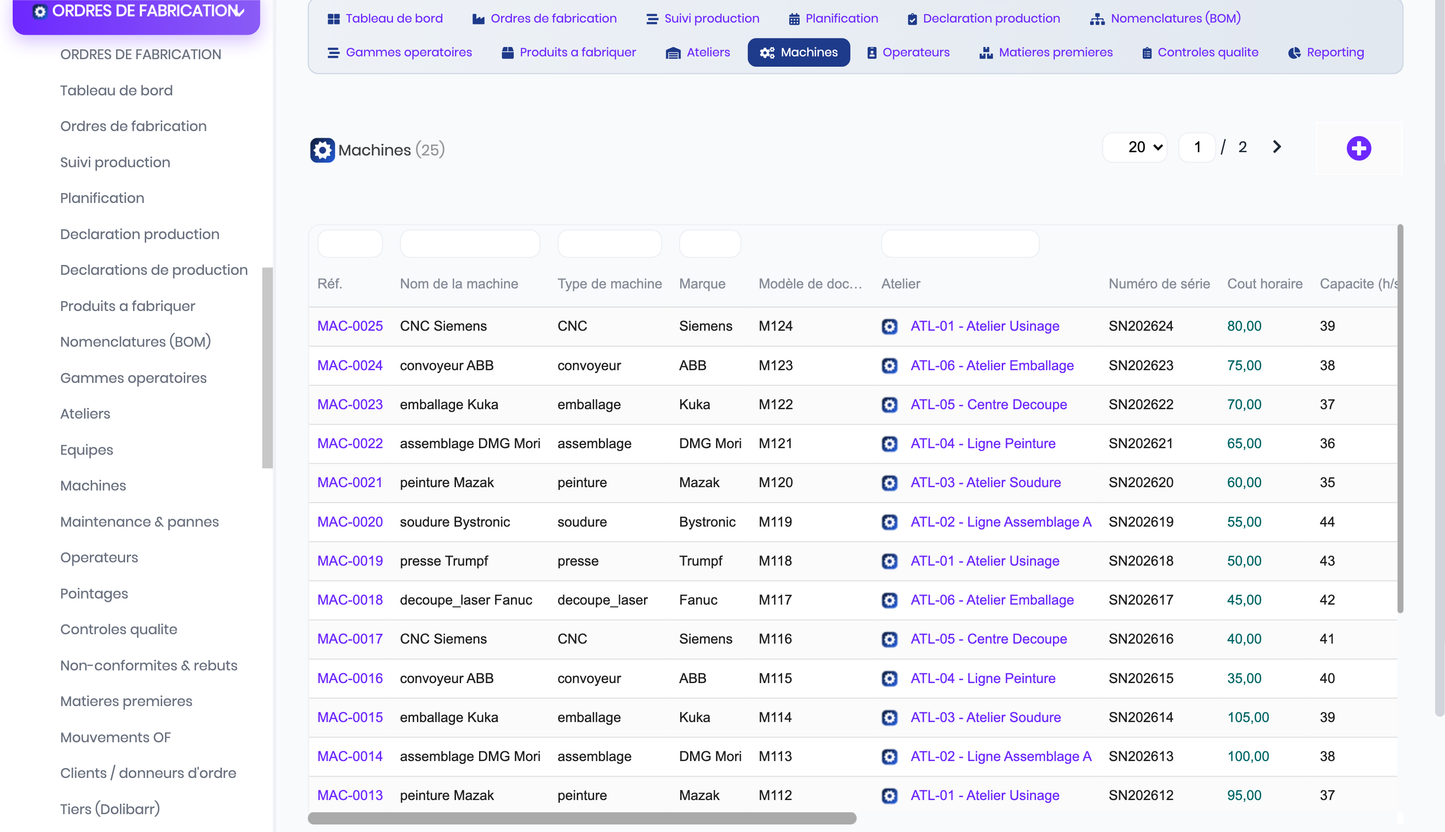Image resolution: width=1445 pixels, height=832 pixels.
Task: Open the Ateliers tab
Action: pyautogui.click(x=698, y=53)
